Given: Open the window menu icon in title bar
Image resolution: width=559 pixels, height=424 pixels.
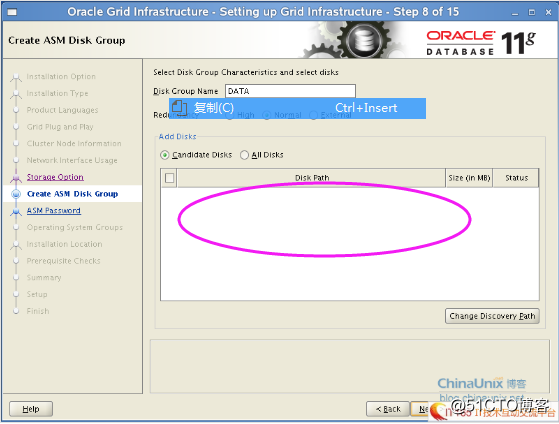Looking at the screenshot, I should (x=12, y=12).
